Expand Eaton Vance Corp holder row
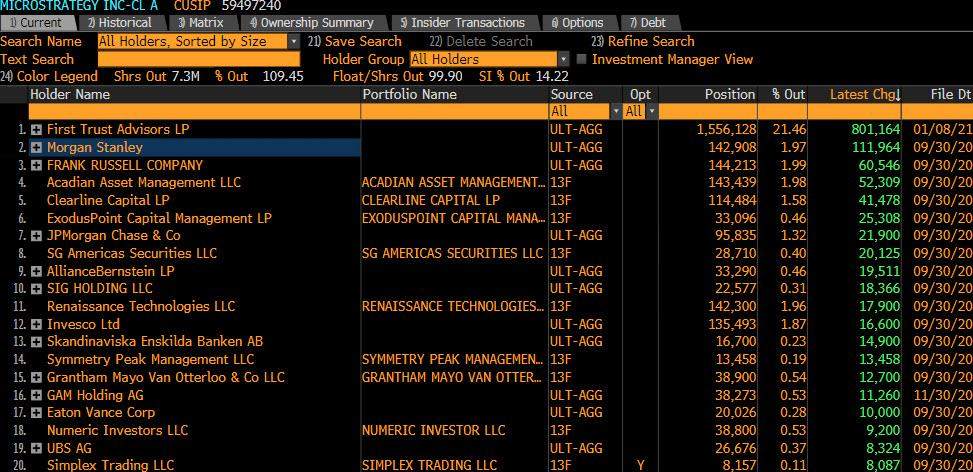Viewport: 973px width, 472px height. tap(36, 412)
